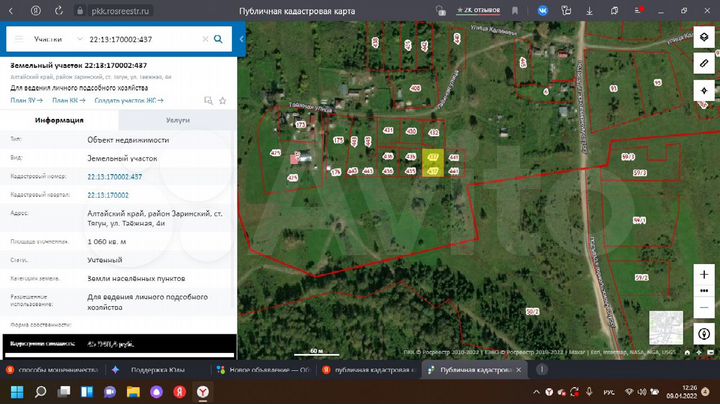Open Alice assistant on taskbar
This screenshot has width=720, height=404.
(x=157, y=392)
